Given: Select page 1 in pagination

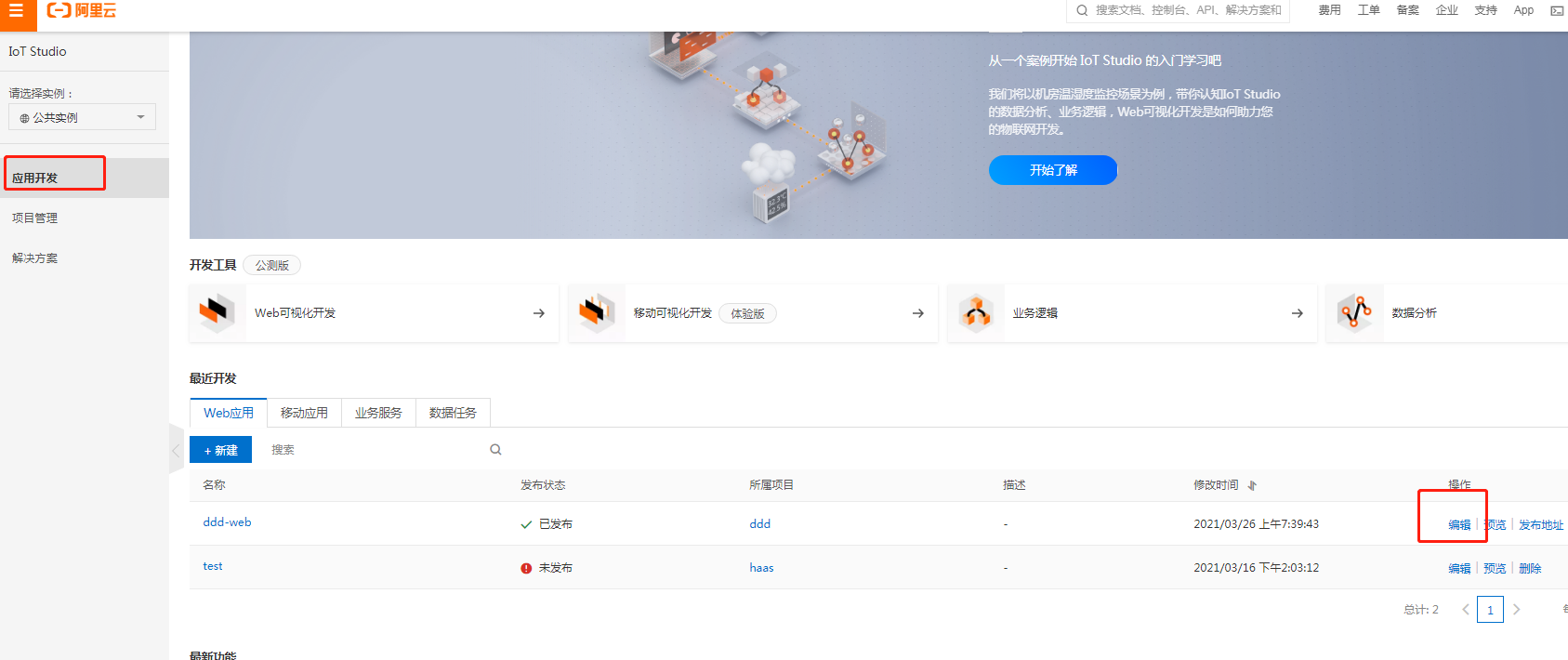Looking at the screenshot, I should pos(1490,610).
